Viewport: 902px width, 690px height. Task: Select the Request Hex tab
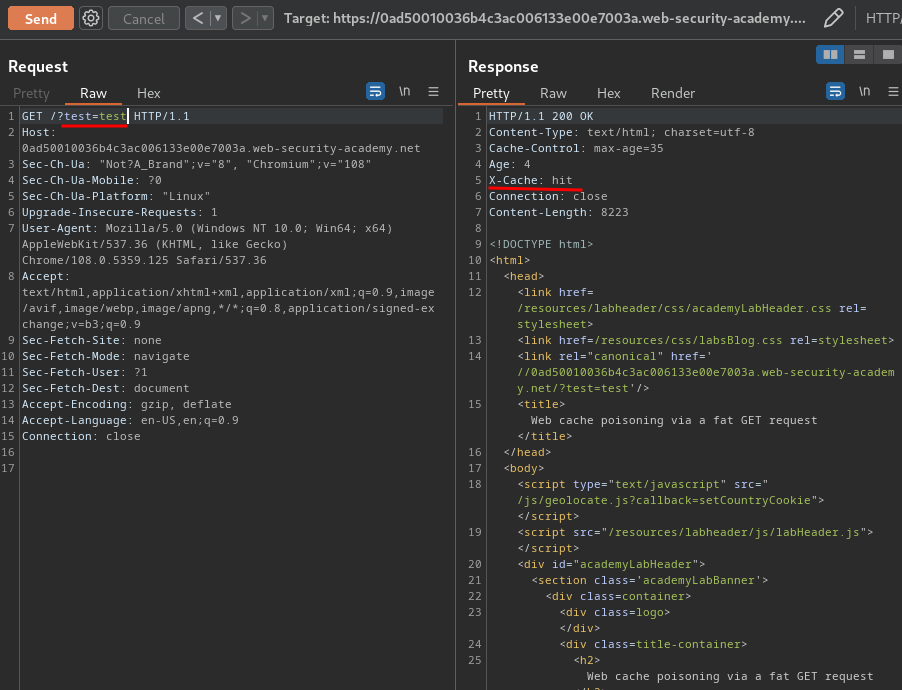[148, 93]
